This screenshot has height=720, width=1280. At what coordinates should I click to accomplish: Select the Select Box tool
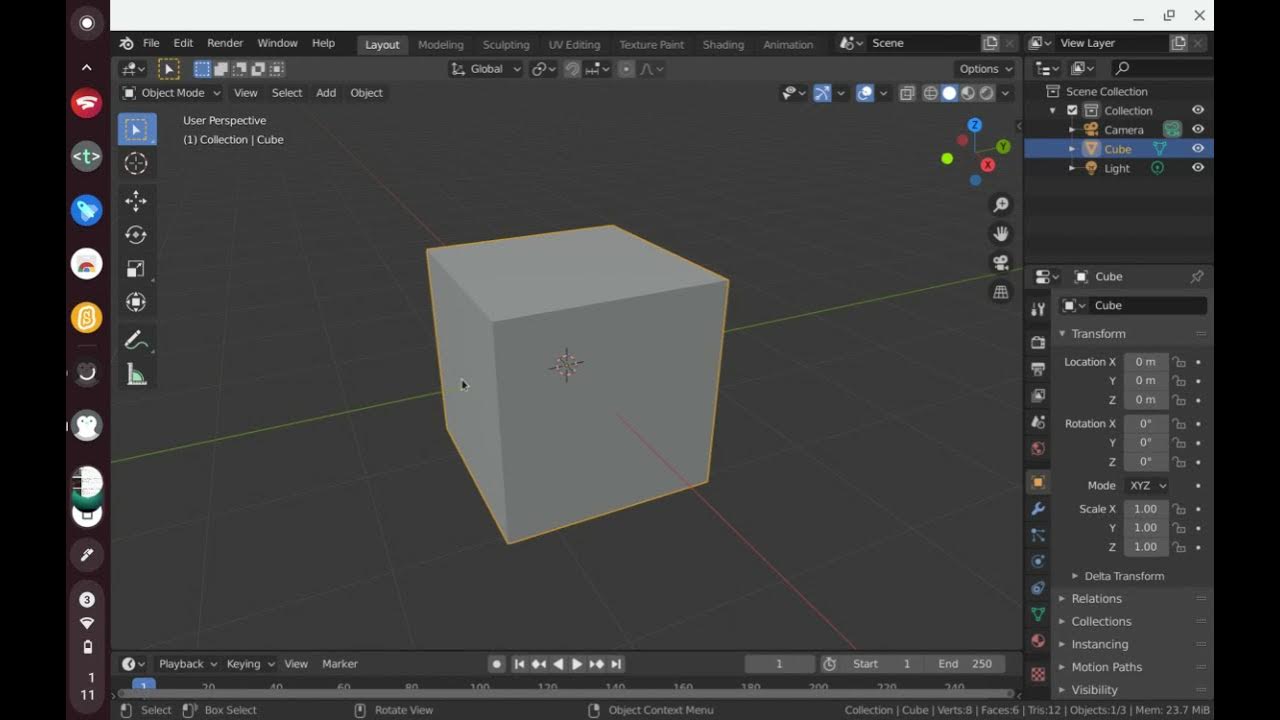pyautogui.click(x=136, y=129)
